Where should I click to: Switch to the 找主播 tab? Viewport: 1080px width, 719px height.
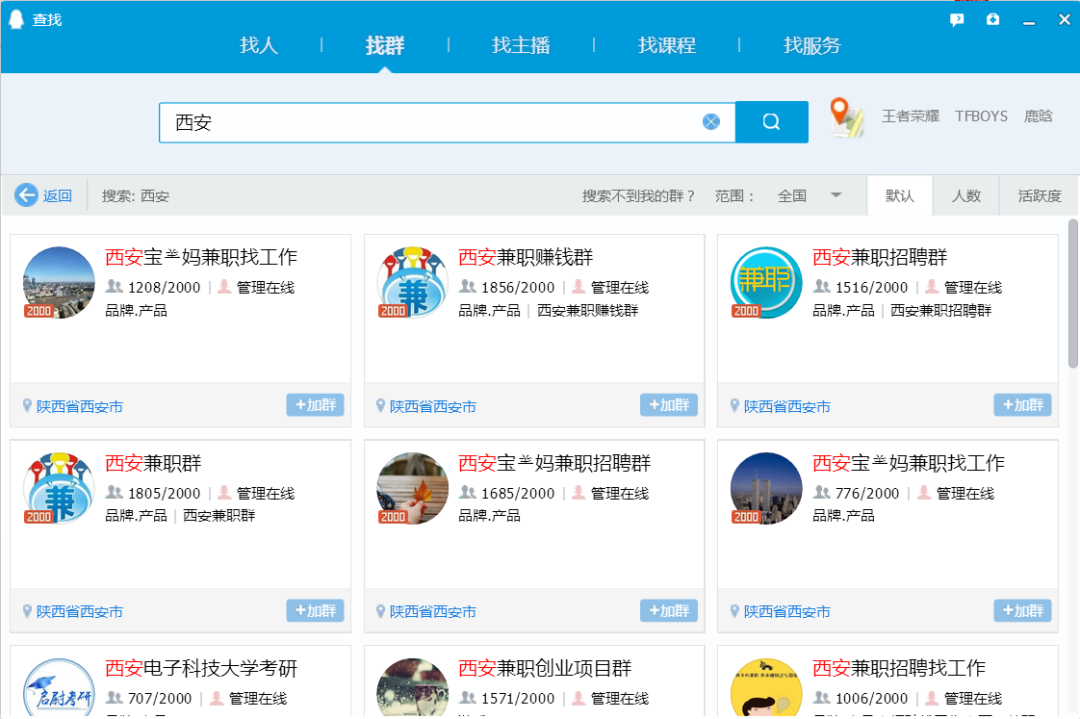[x=521, y=45]
